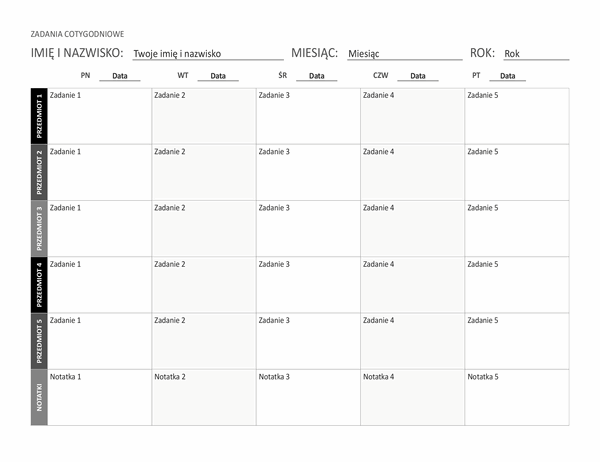Select the PRZEDMIOT 1 row label

click(x=39, y=116)
